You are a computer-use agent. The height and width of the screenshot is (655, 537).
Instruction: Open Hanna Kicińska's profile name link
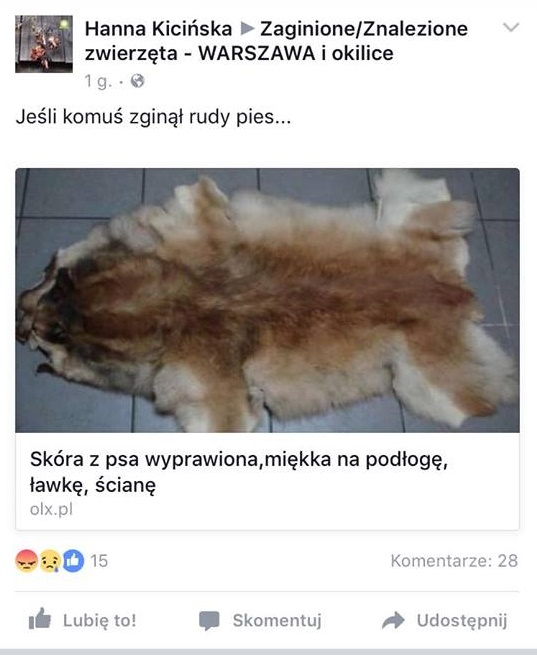pos(158,29)
